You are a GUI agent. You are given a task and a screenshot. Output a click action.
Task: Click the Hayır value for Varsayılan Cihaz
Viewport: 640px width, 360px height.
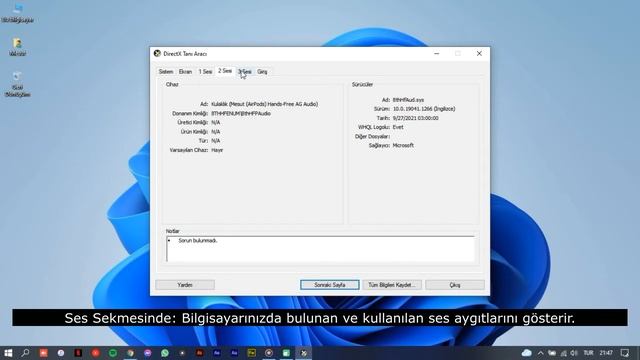217,150
